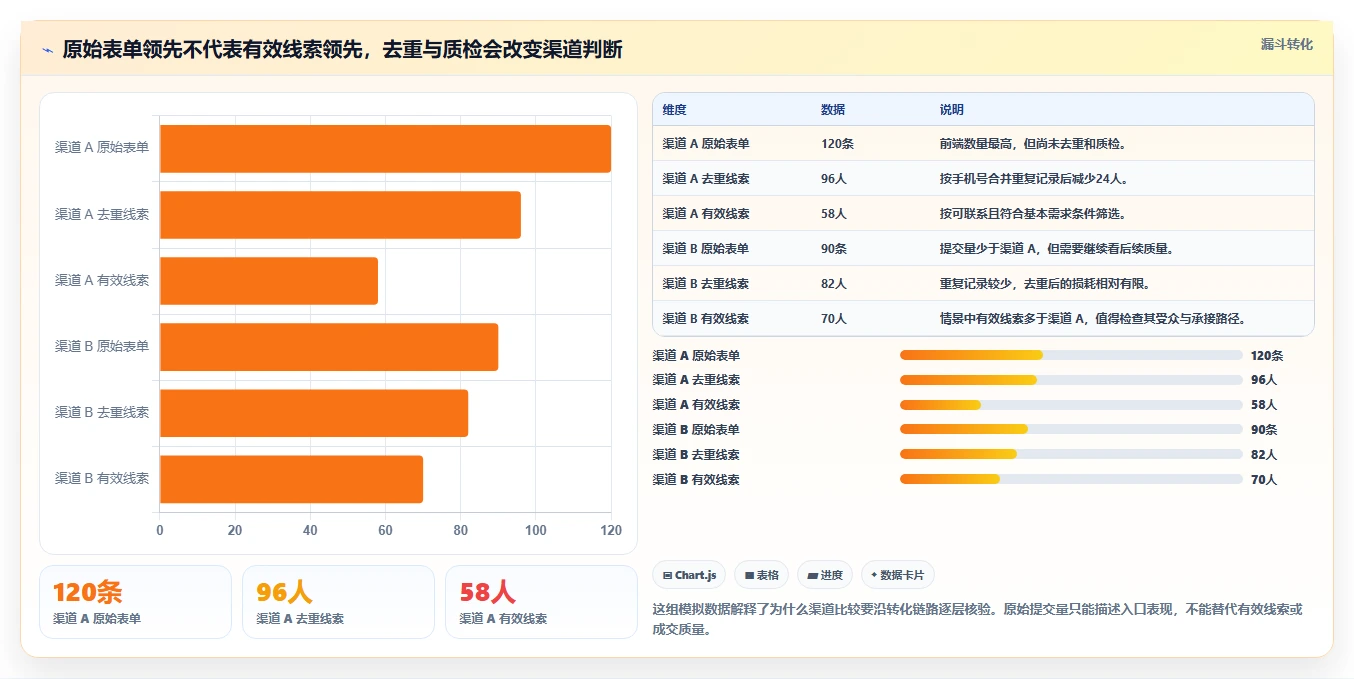Click the 渠道 A 有效线索 progress bar showing 58人
Image resolution: width=1354 pixels, height=679 pixels.
tap(1071, 405)
